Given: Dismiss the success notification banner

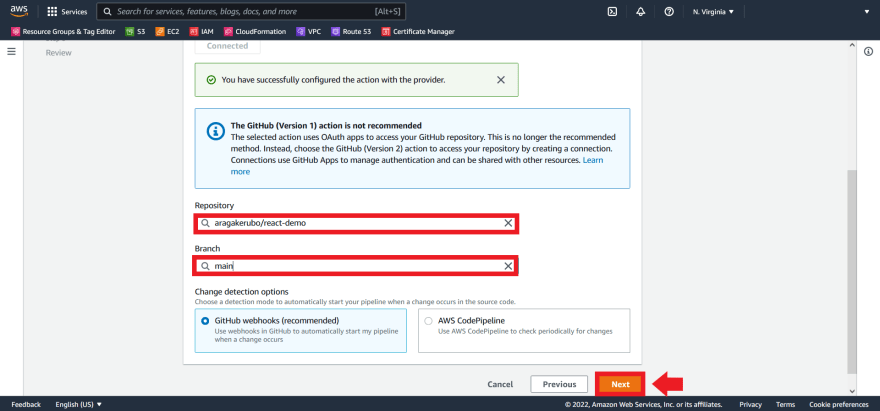Looking at the screenshot, I should click(x=501, y=80).
